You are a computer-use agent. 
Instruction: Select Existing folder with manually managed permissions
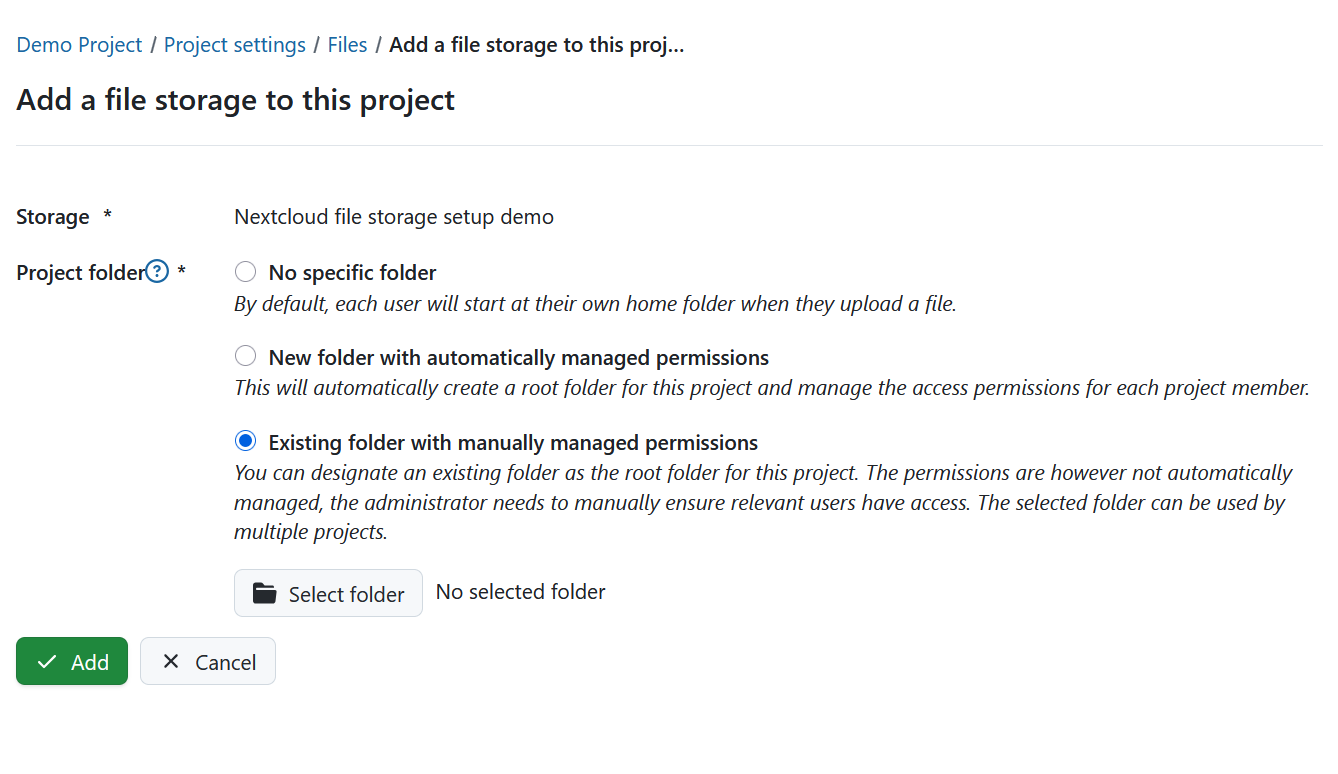(245, 440)
